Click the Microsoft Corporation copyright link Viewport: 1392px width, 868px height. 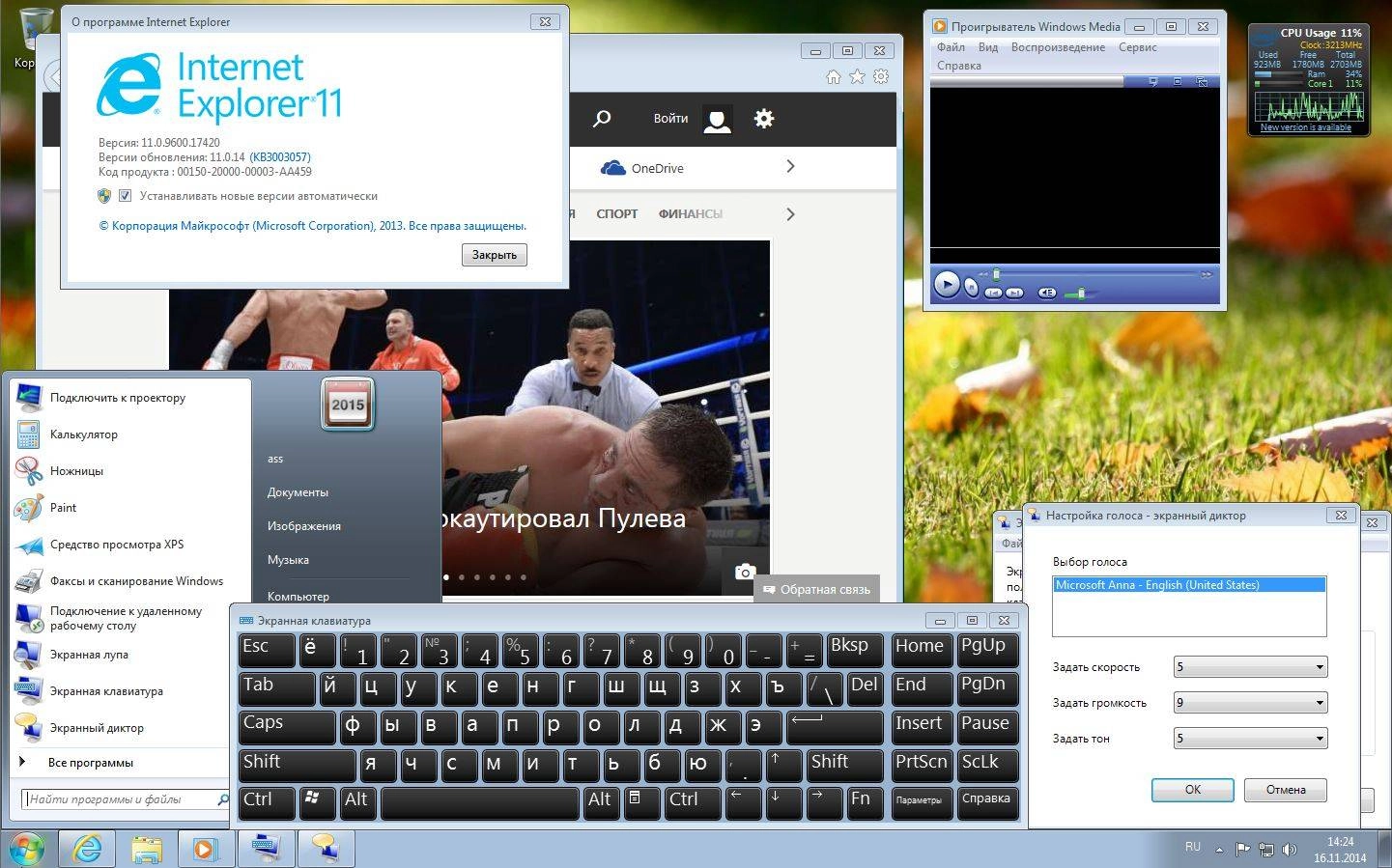pyautogui.click(x=313, y=226)
